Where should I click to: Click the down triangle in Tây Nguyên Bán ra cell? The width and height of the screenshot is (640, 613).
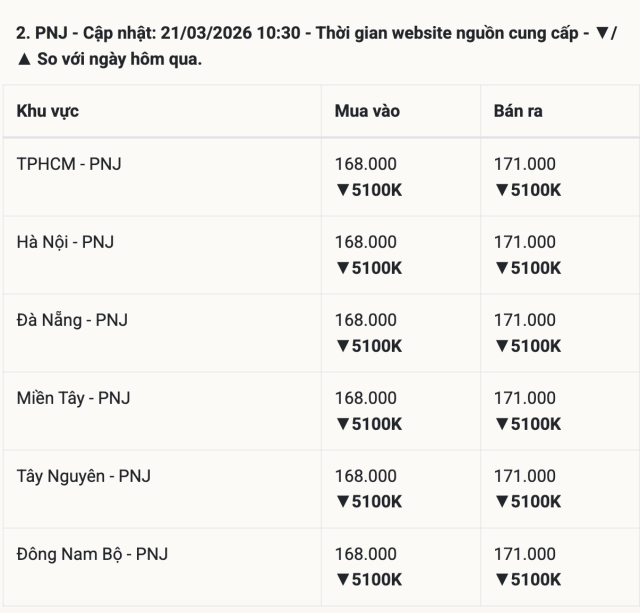coord(501,502)
